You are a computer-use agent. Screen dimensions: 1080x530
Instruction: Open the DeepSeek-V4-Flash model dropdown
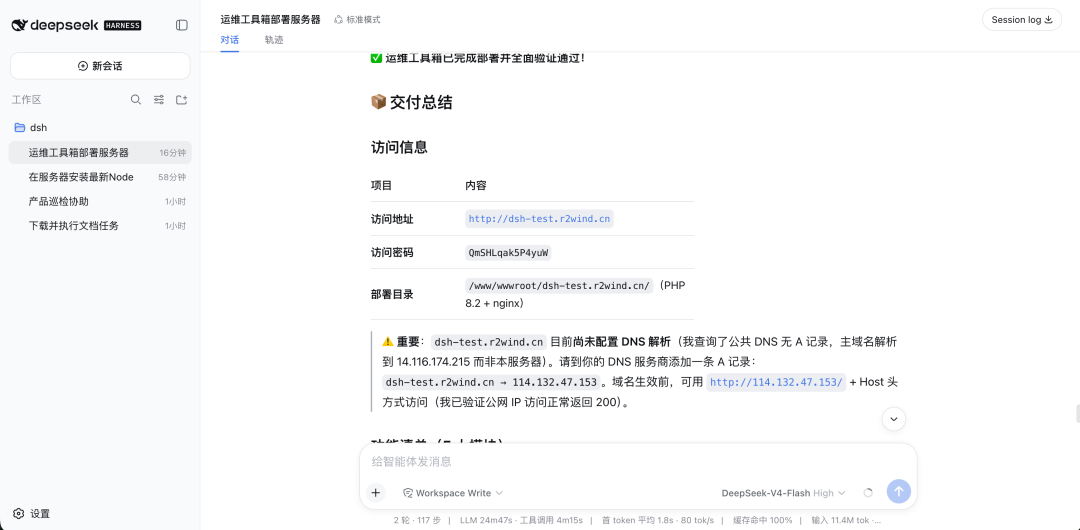click(784, 493)
